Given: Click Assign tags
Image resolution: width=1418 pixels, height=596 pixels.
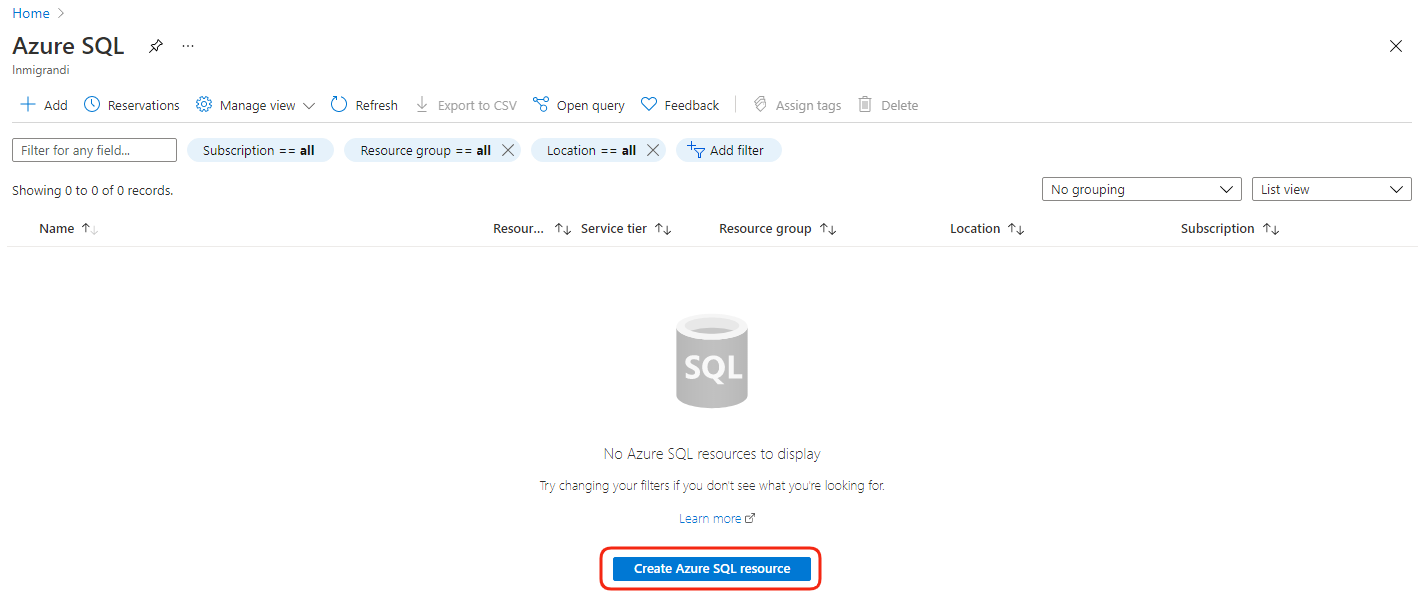Looking at the screenshot, I should pos(797,105).
